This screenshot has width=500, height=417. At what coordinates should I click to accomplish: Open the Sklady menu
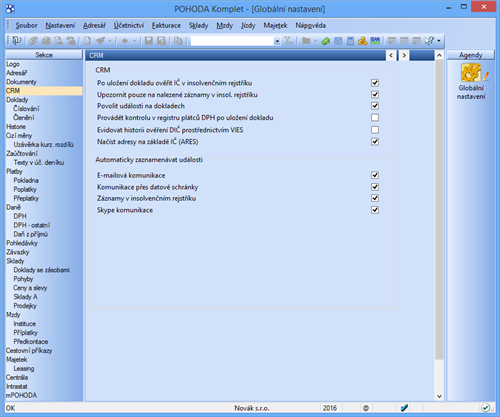pos(198,25)
